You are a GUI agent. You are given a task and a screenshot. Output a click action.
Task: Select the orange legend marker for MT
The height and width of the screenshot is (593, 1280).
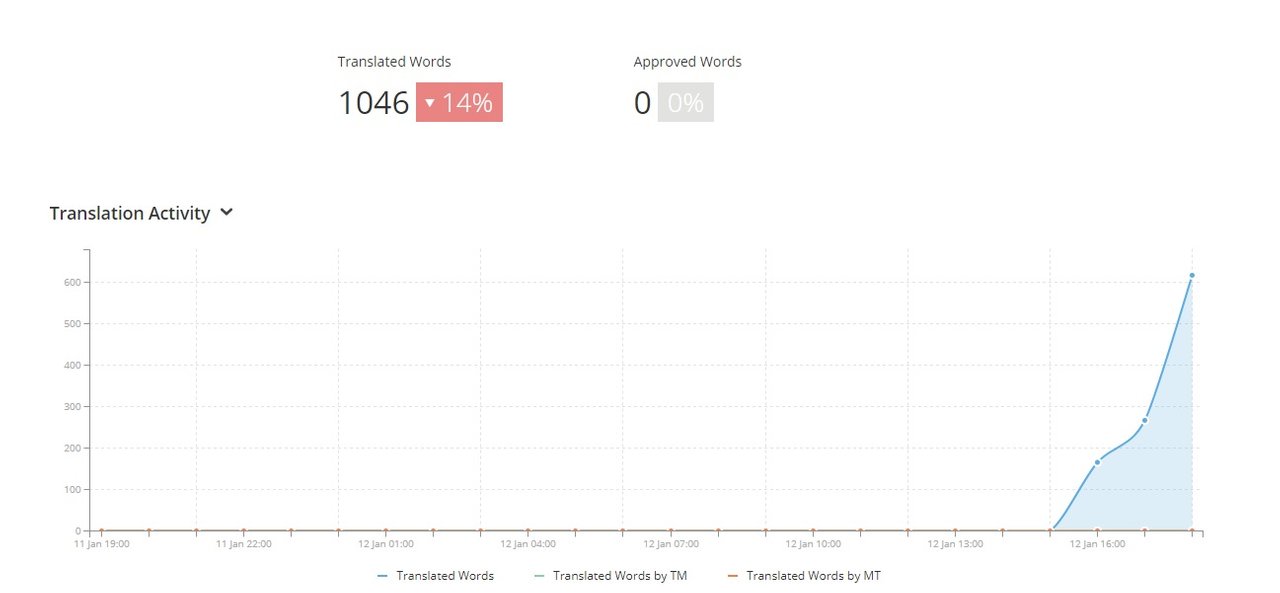click(x=732, y=576)
